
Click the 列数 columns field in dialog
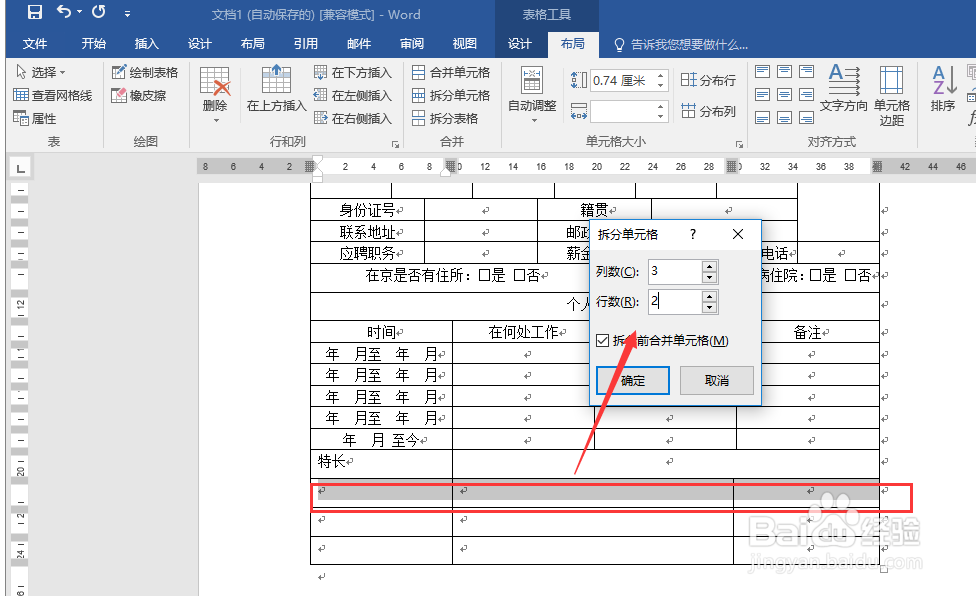pos(674,272)
